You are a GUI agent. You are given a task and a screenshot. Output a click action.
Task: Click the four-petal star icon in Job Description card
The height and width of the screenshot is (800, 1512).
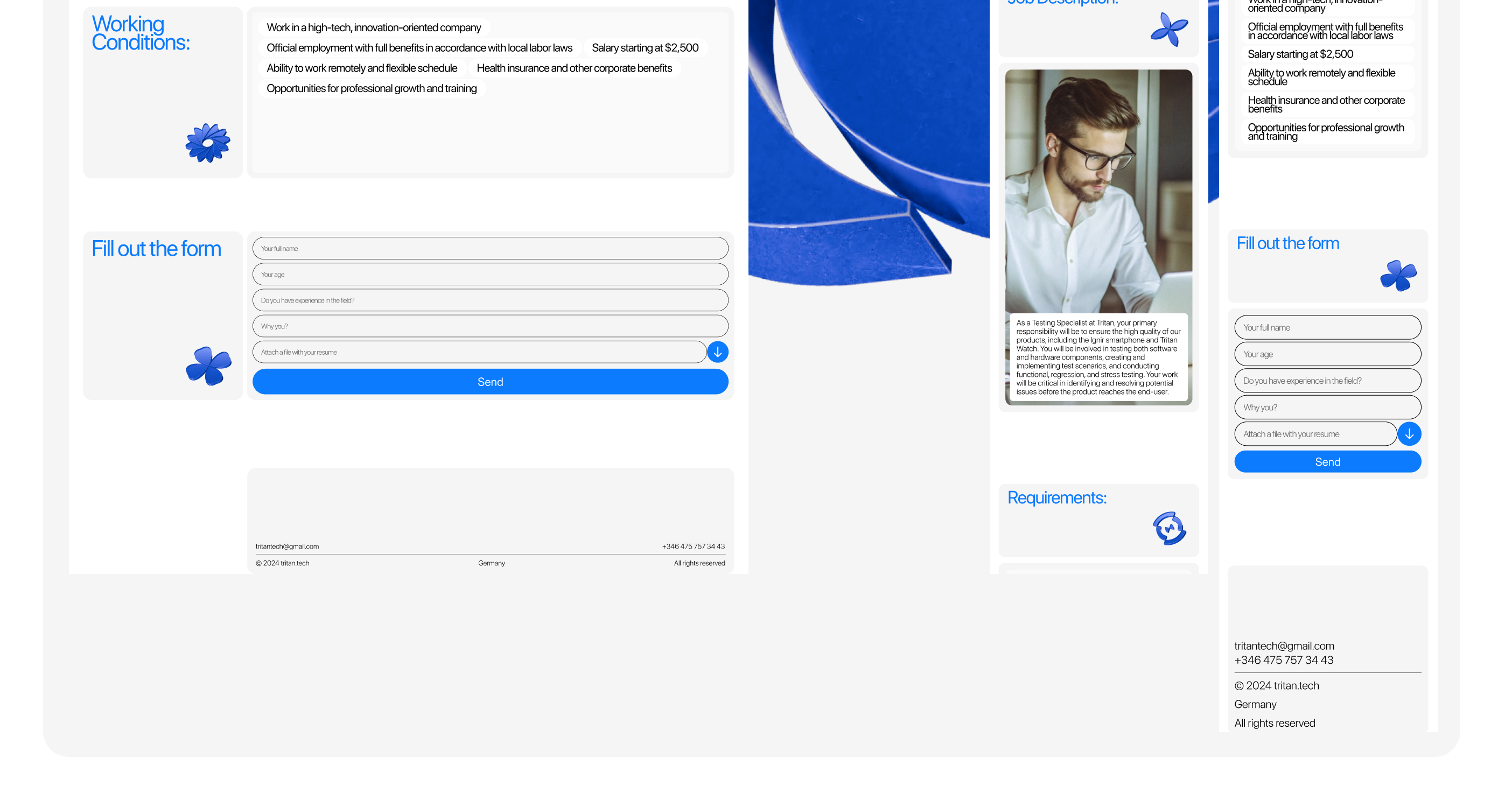click(1168, 30)
